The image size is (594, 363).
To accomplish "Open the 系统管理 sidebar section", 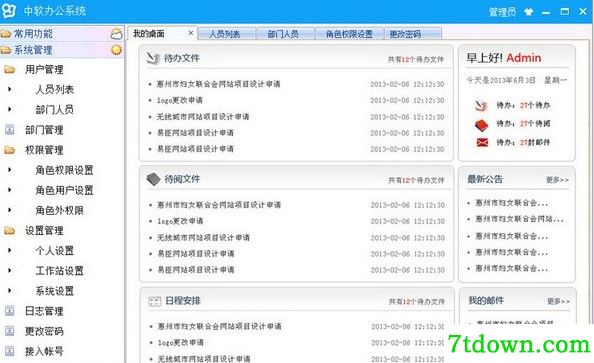I will click(x=62, y=50).
